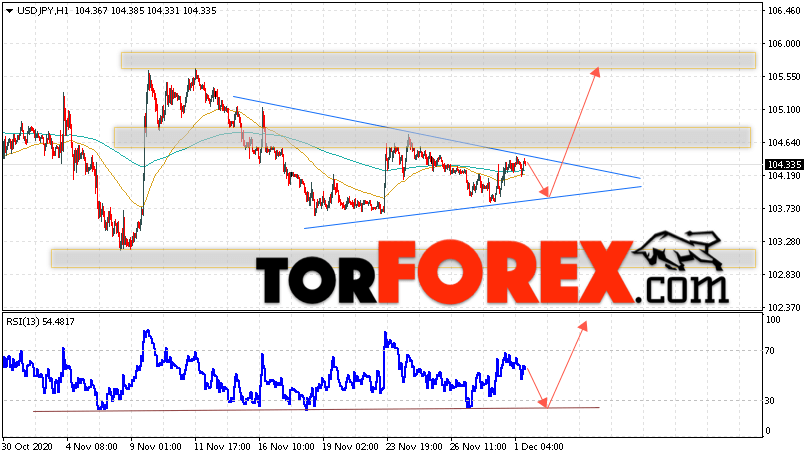Viewport: 808px width, 458px height.
Task: Open the chart menu triangle beside USDJPY,H1
Action: (x=10, y=11)
